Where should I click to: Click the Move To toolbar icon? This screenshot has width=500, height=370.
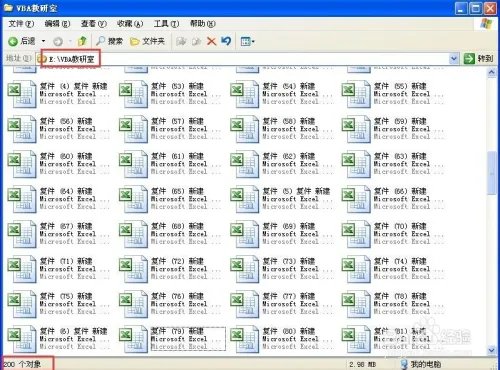[181, 41]
